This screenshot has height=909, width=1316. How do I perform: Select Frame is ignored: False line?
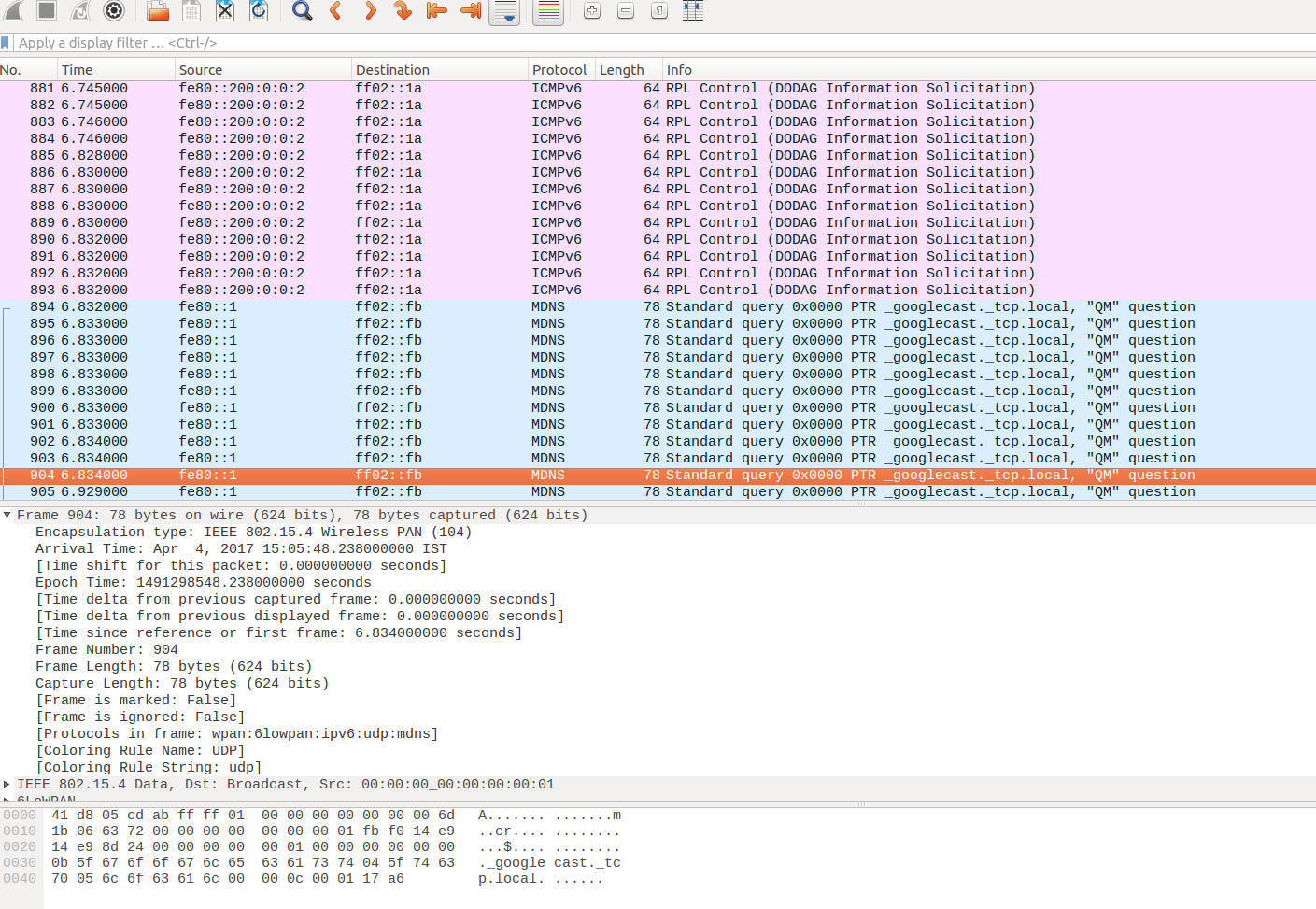pyautogui.click(x=140, y=717)
